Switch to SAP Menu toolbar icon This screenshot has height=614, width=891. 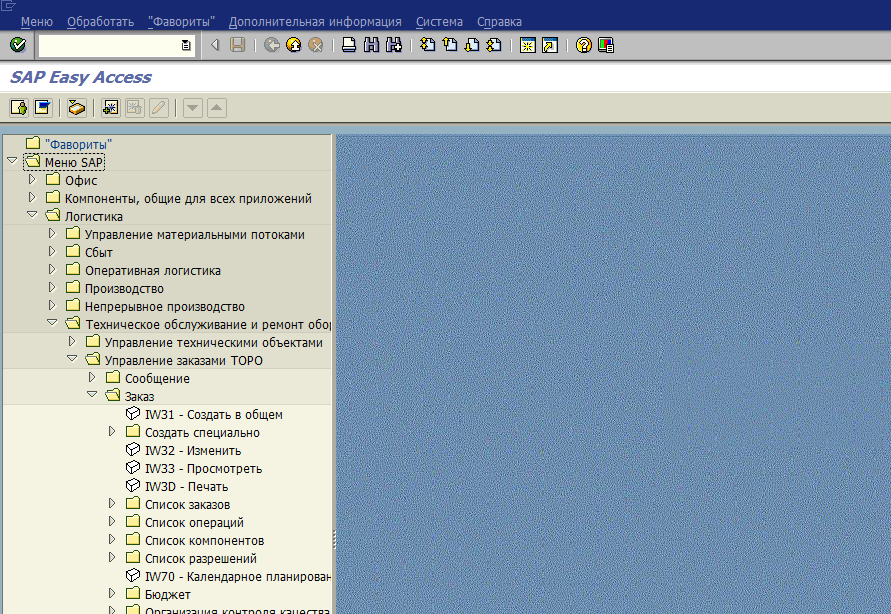[43, 107]
